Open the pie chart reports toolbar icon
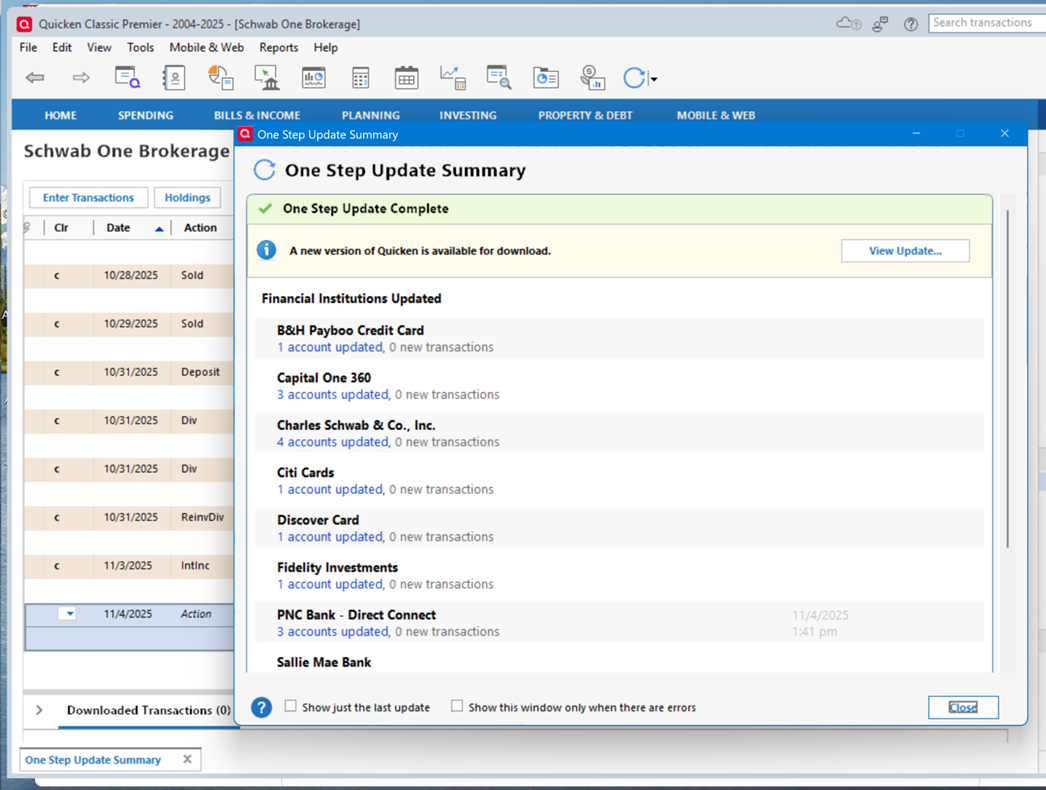Viewport: 1046px width, 790px height. [221, 78]
